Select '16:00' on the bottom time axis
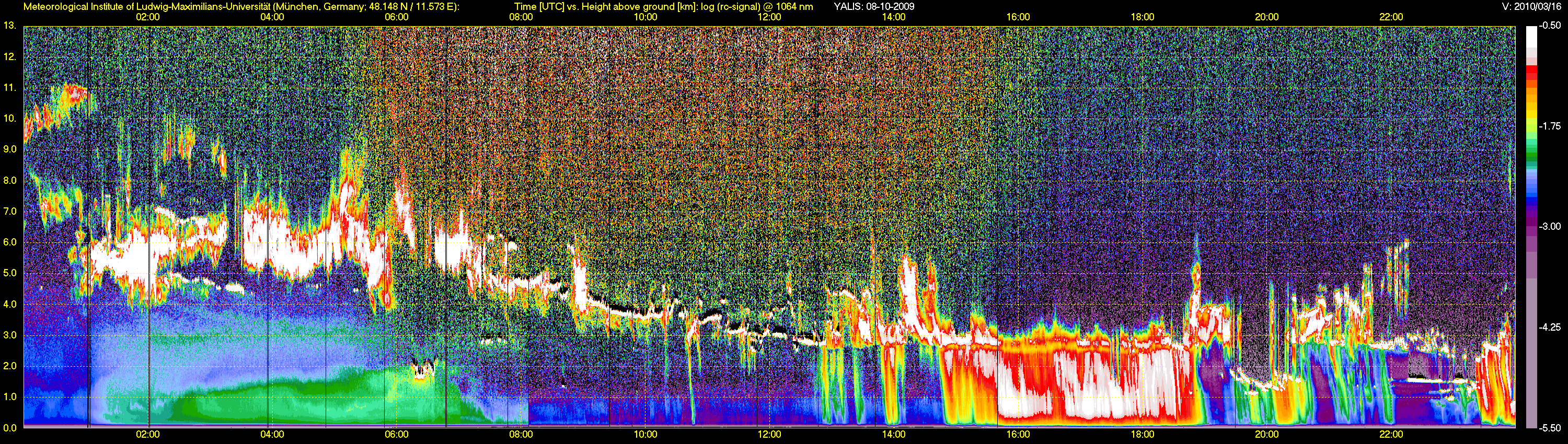Viewport: 1568px width, 444px height. [x=1018, y=434]
